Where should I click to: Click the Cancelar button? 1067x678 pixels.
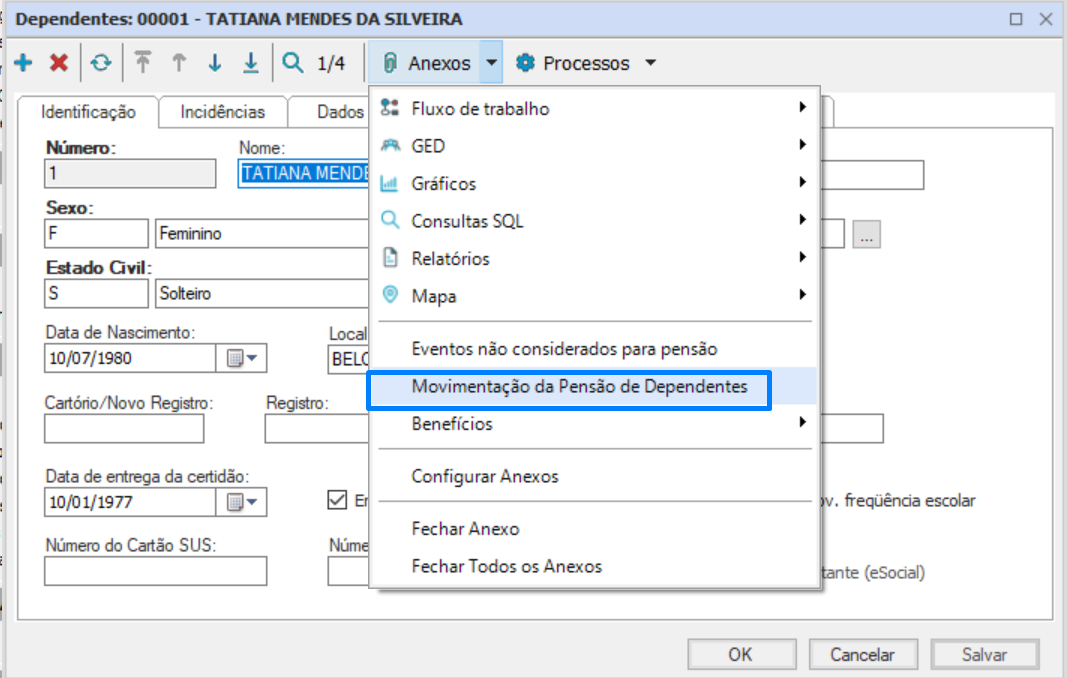click(862, 654)
